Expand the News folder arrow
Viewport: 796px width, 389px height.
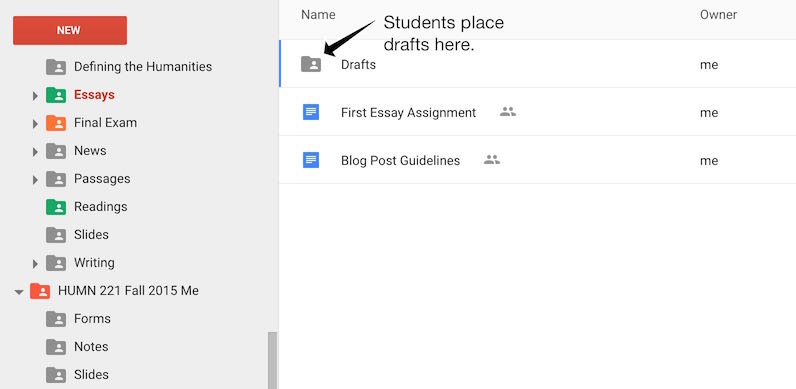point(35,151)
